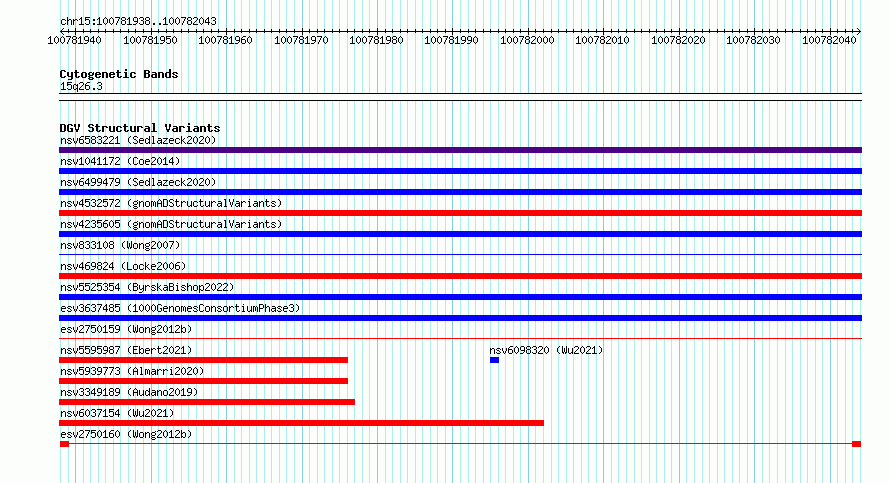Select the 15q26.3 band label

coord(81,86)
